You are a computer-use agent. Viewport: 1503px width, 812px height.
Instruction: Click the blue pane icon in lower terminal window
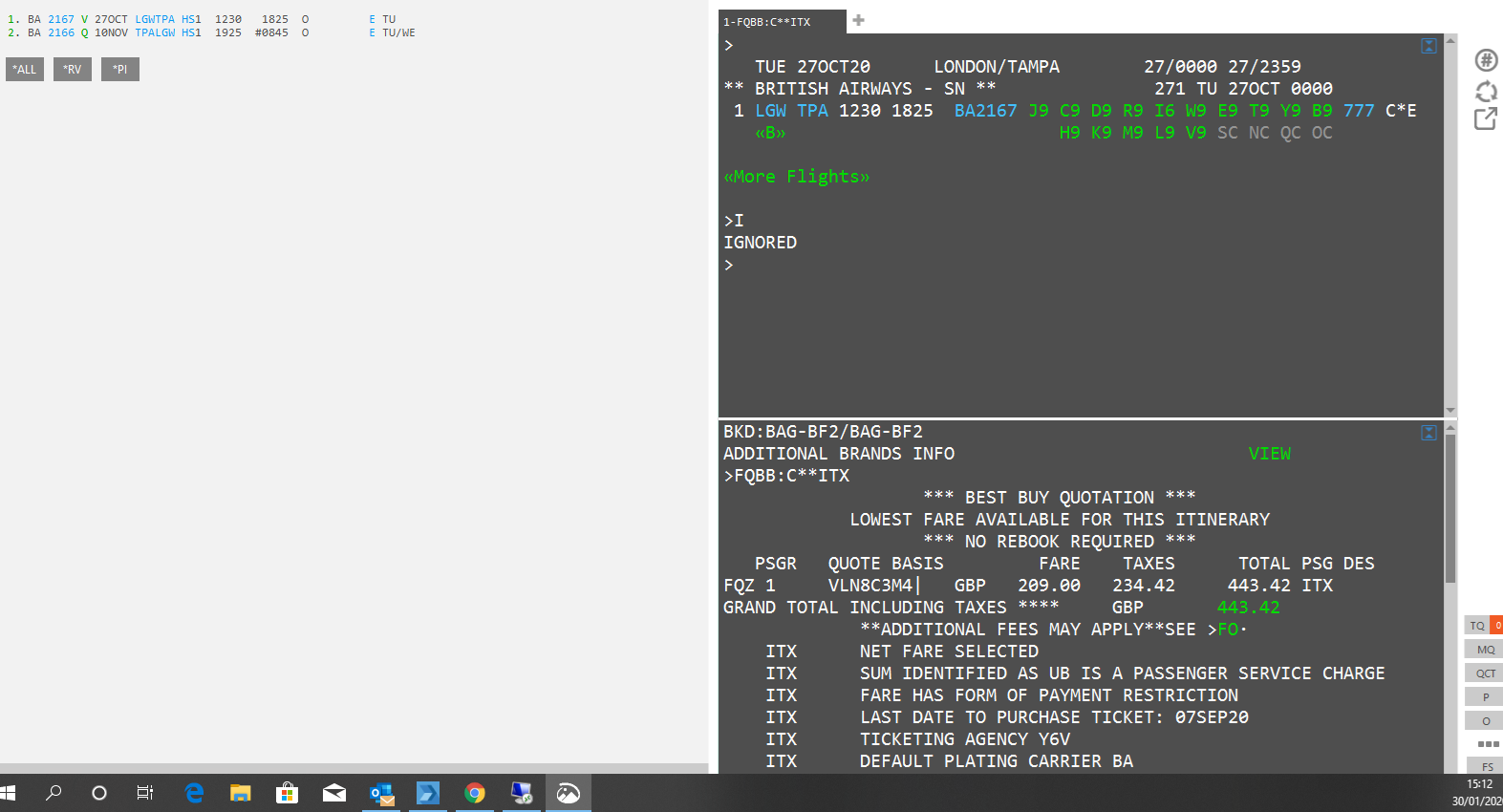pyautogui.click(x=1428, y=433)
